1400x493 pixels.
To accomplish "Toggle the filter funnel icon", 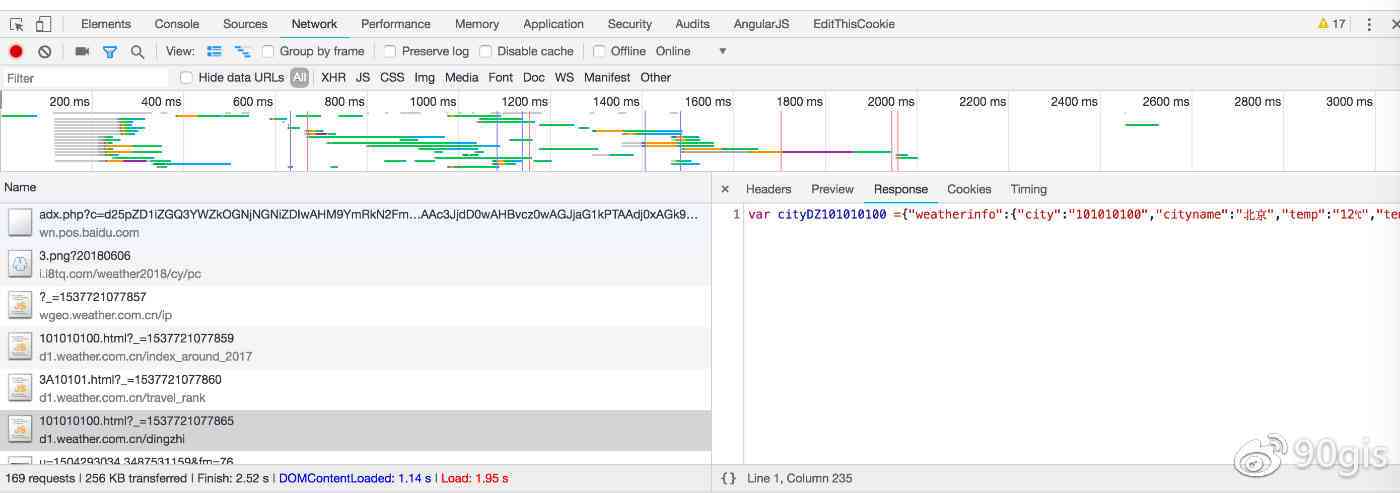I will (x=110, y=51).
